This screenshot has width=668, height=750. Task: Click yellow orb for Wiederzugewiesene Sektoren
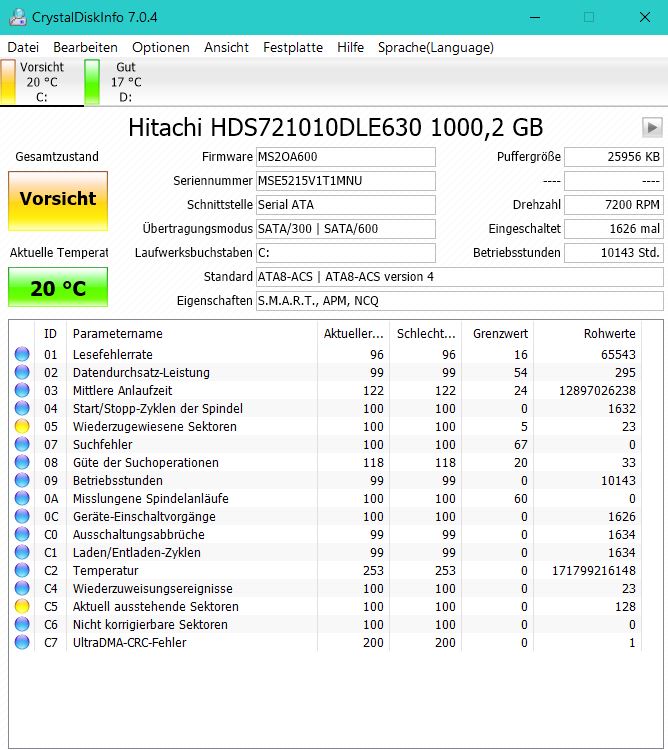[x=22, y=426]
